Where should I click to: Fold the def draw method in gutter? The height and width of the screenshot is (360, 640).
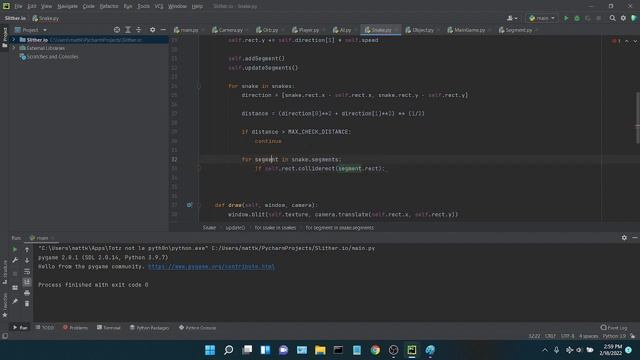click(x=199, y=205)
